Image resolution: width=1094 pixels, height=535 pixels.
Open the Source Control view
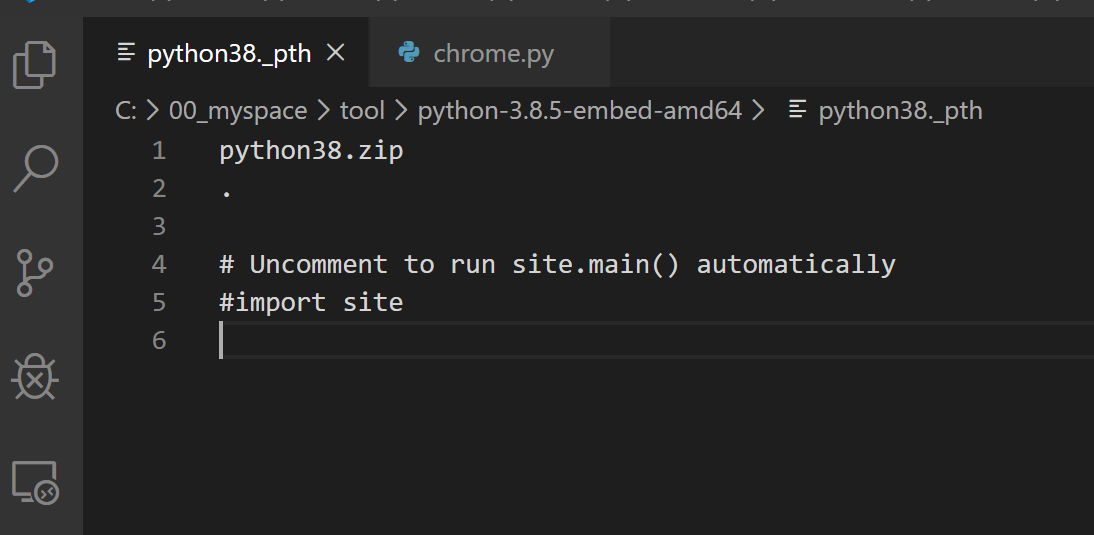[35, 273]
